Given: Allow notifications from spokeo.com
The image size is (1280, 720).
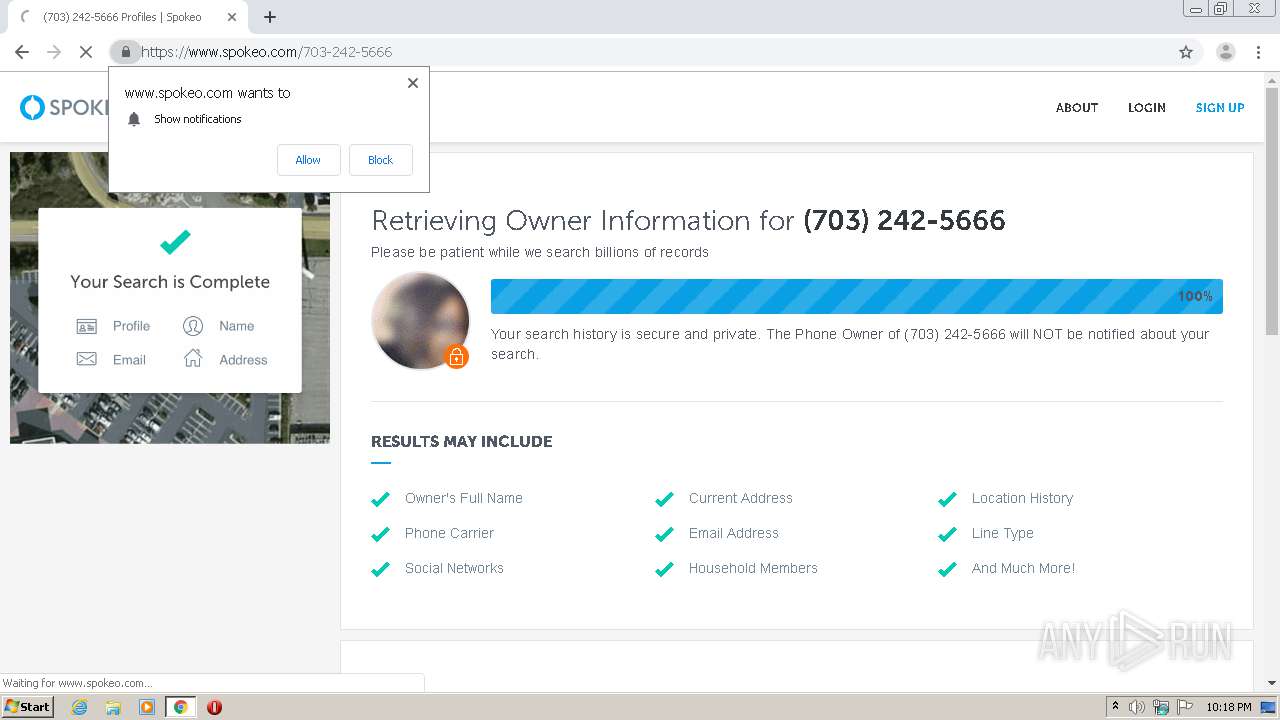Looking at the screenshot, I should [308, 160].
